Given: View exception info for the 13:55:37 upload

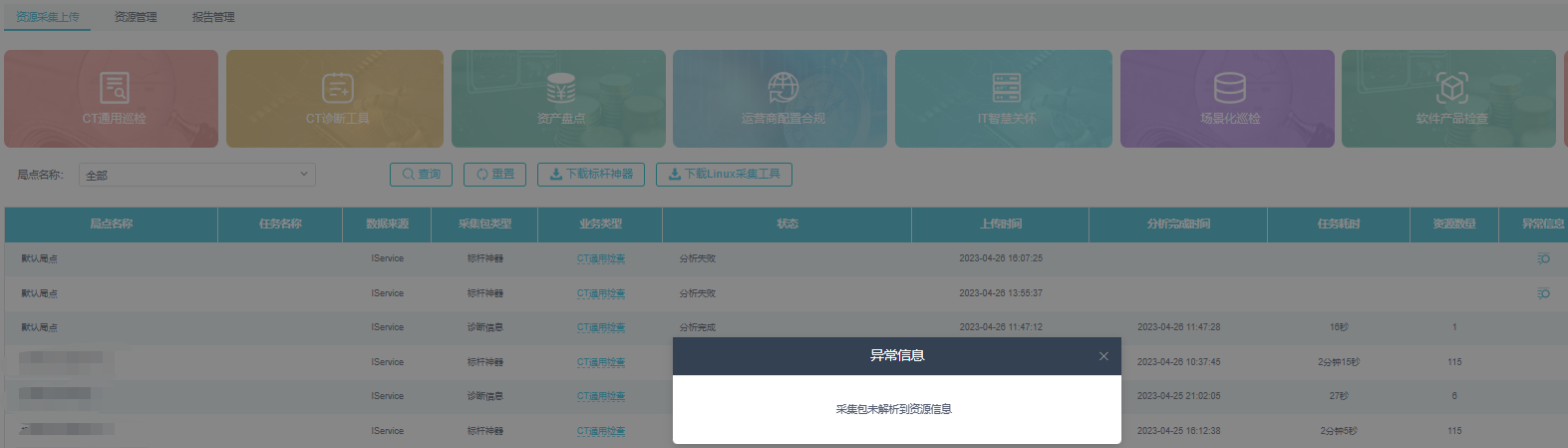Looking at the screenshot, I should [x=1543, y=293].
